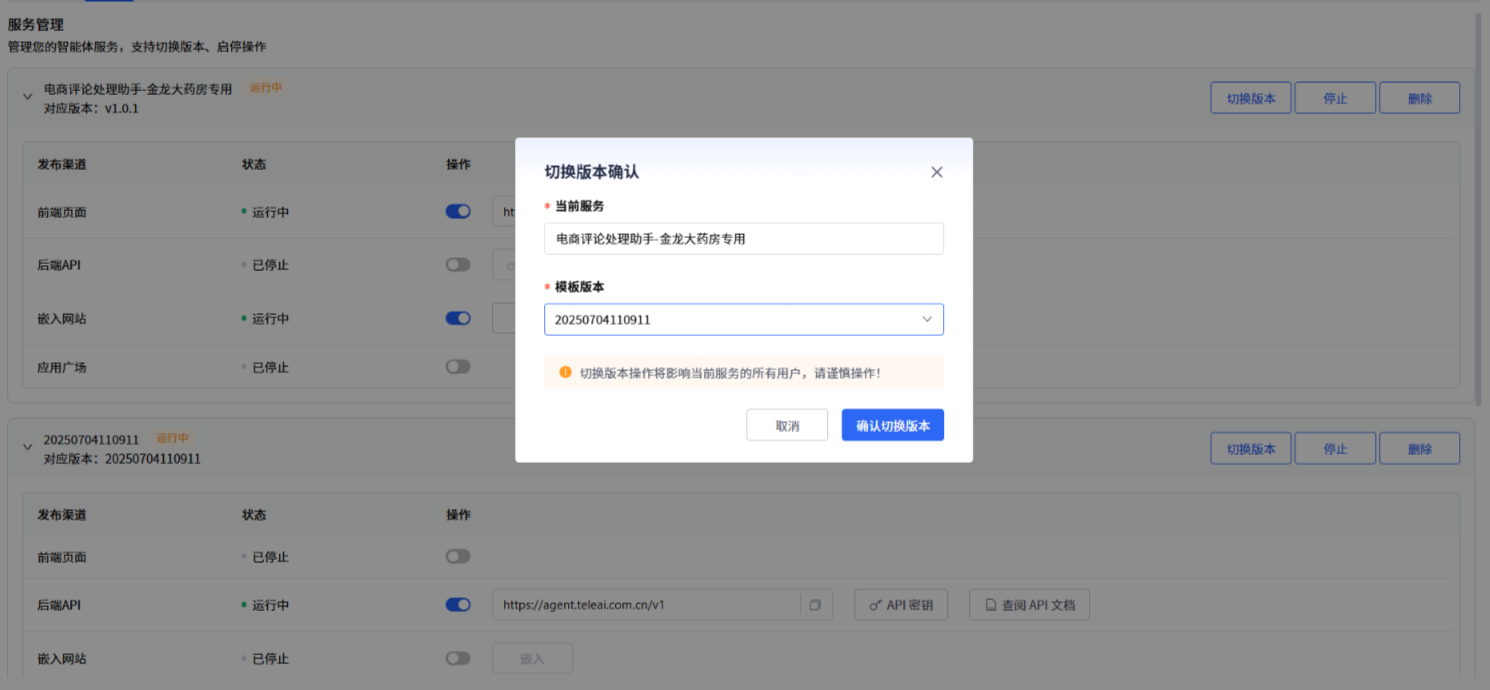Toggle off 后端API in service 20250704110911
Screen dimensions: 1490x690
click(x=458, y=604)
